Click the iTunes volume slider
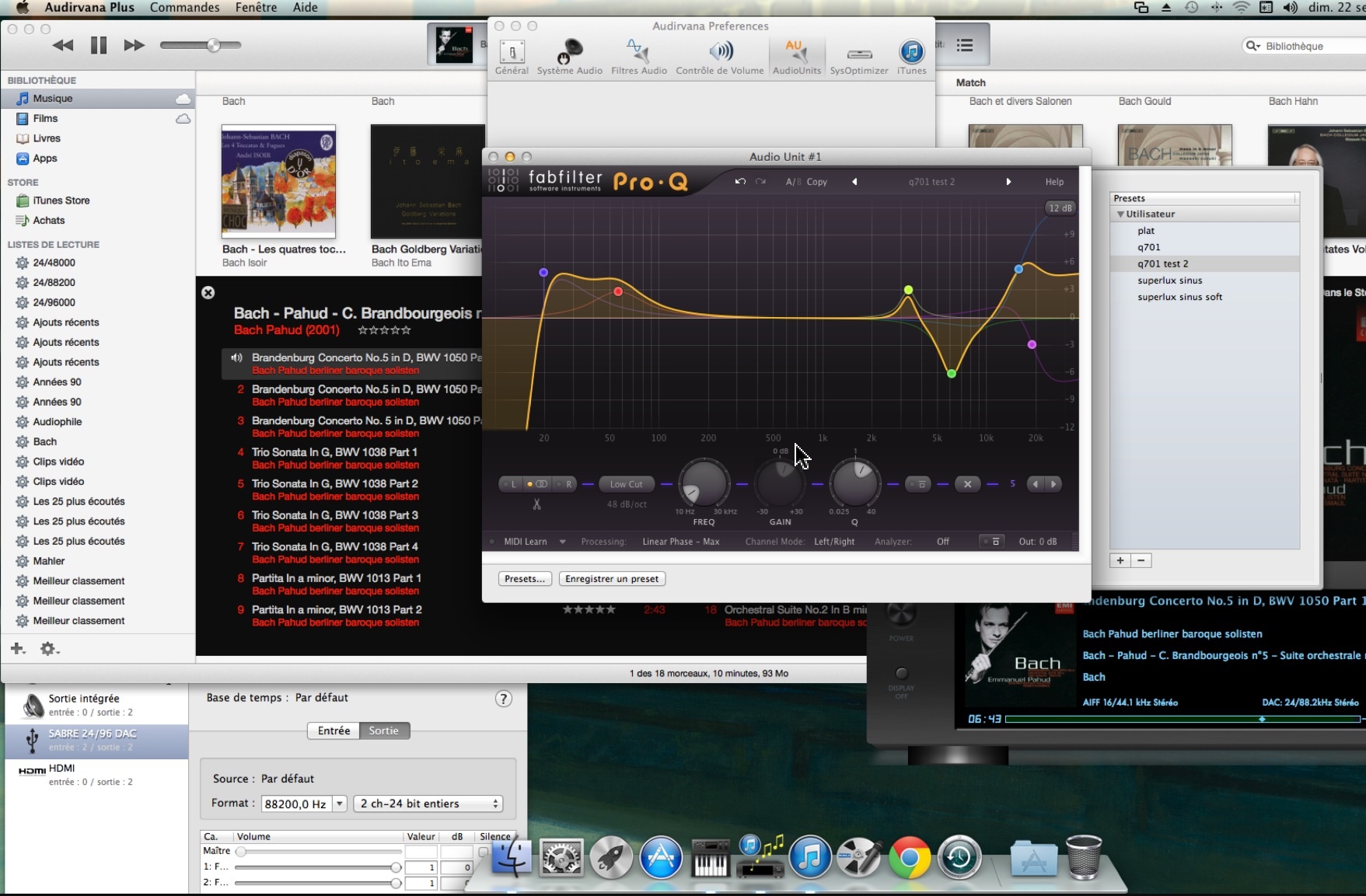 coord(201,45)
